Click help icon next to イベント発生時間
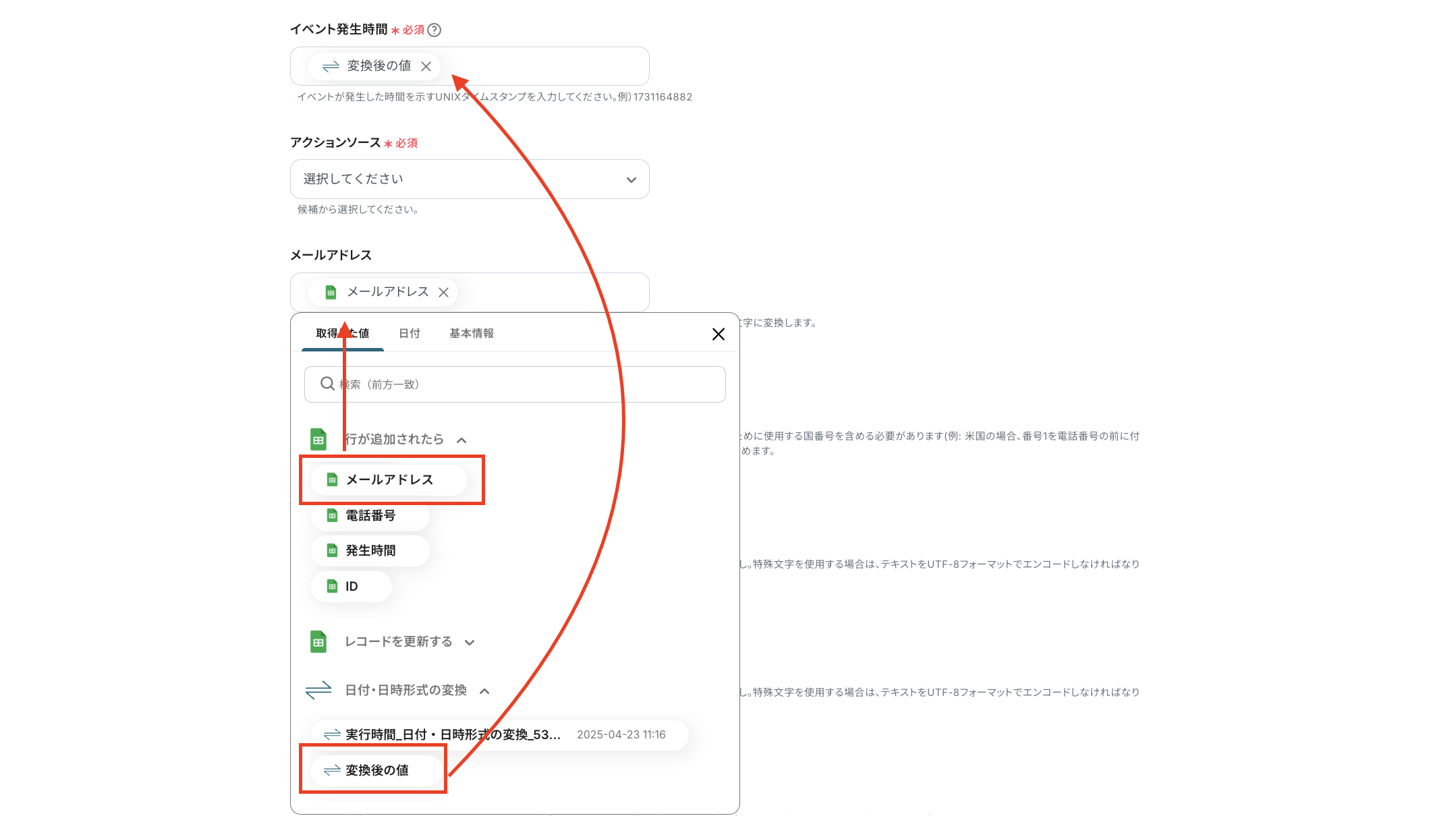This screenshot has height=816, width=1456. pyautogui.click(x=435, y=30)
